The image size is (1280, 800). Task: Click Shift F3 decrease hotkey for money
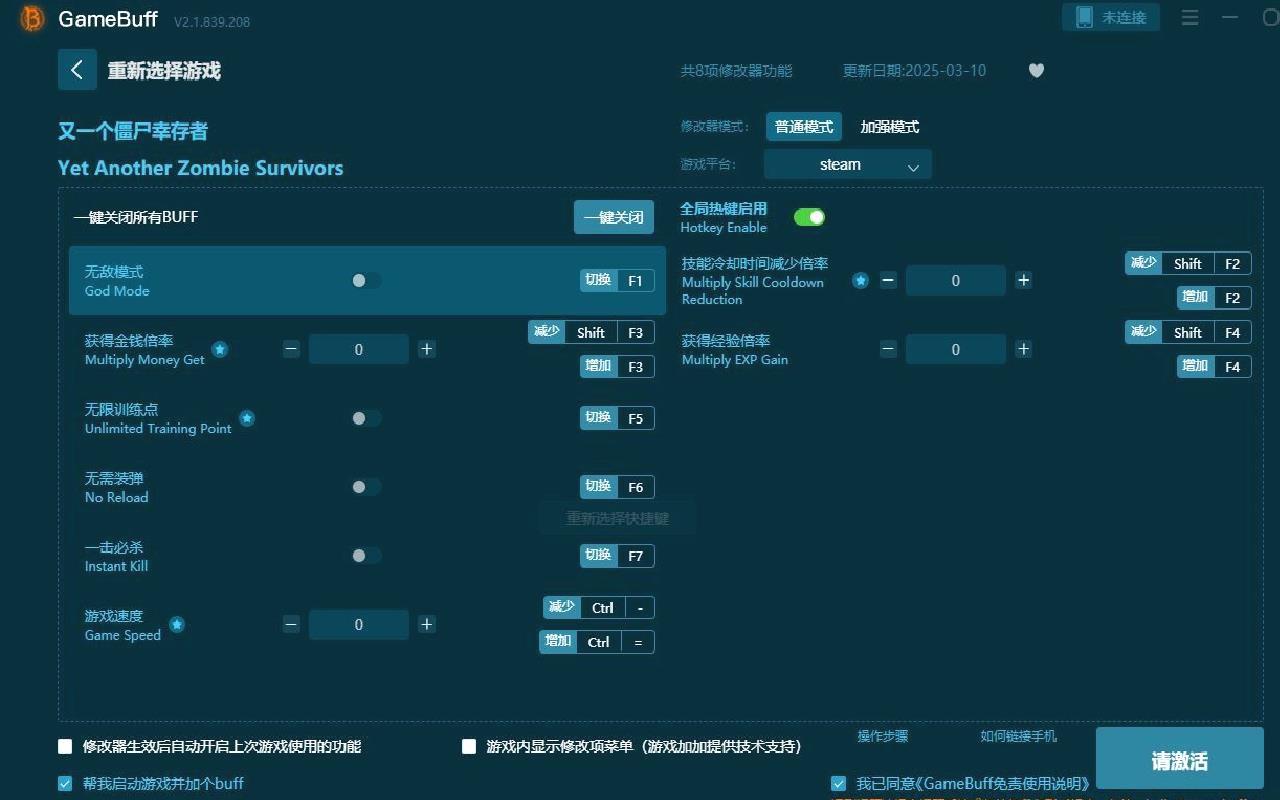tap(591, 332)
